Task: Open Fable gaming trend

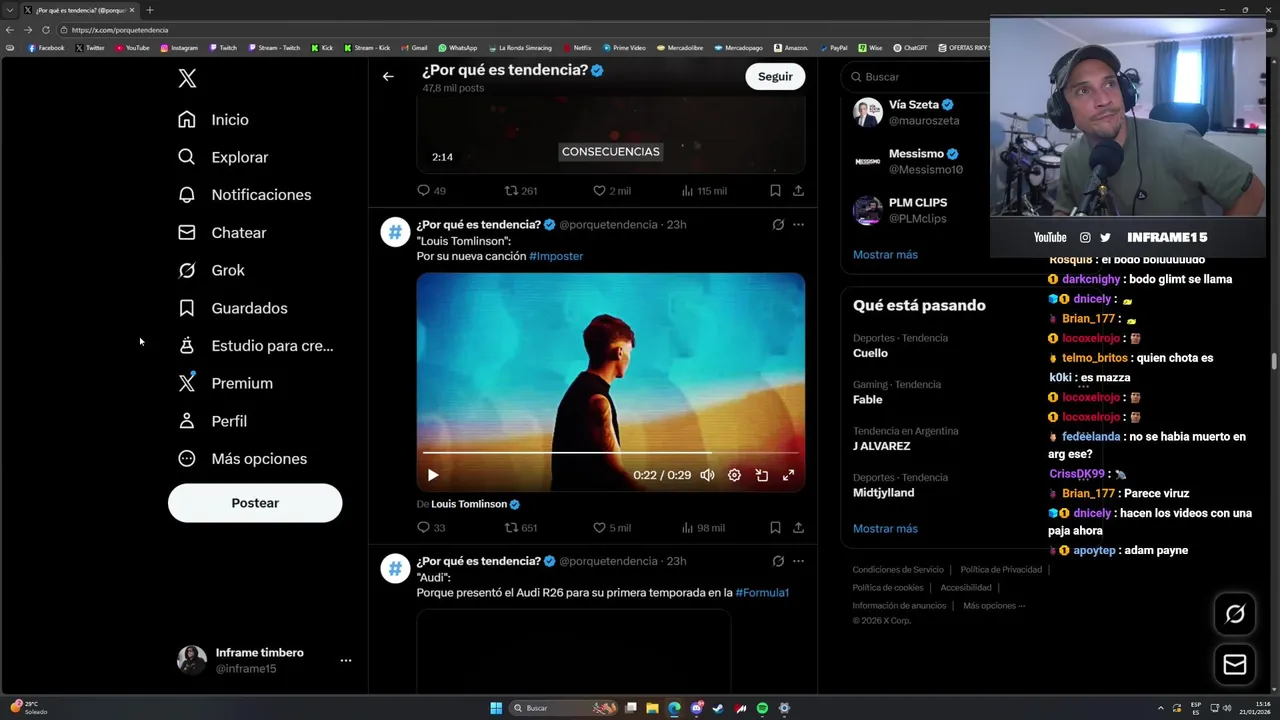Action: pyautogui.click(x=867, y=400)
